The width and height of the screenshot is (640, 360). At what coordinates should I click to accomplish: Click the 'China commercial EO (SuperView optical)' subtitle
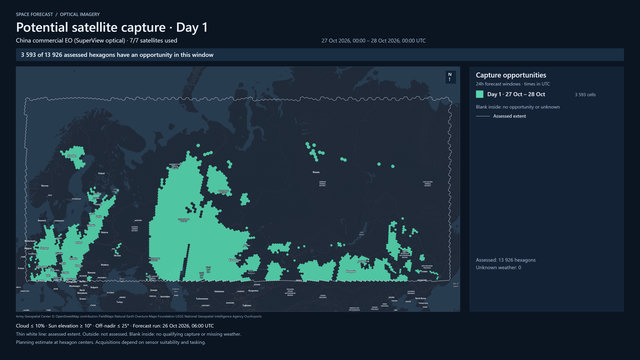pyautogui.click(x=70, y=40)
